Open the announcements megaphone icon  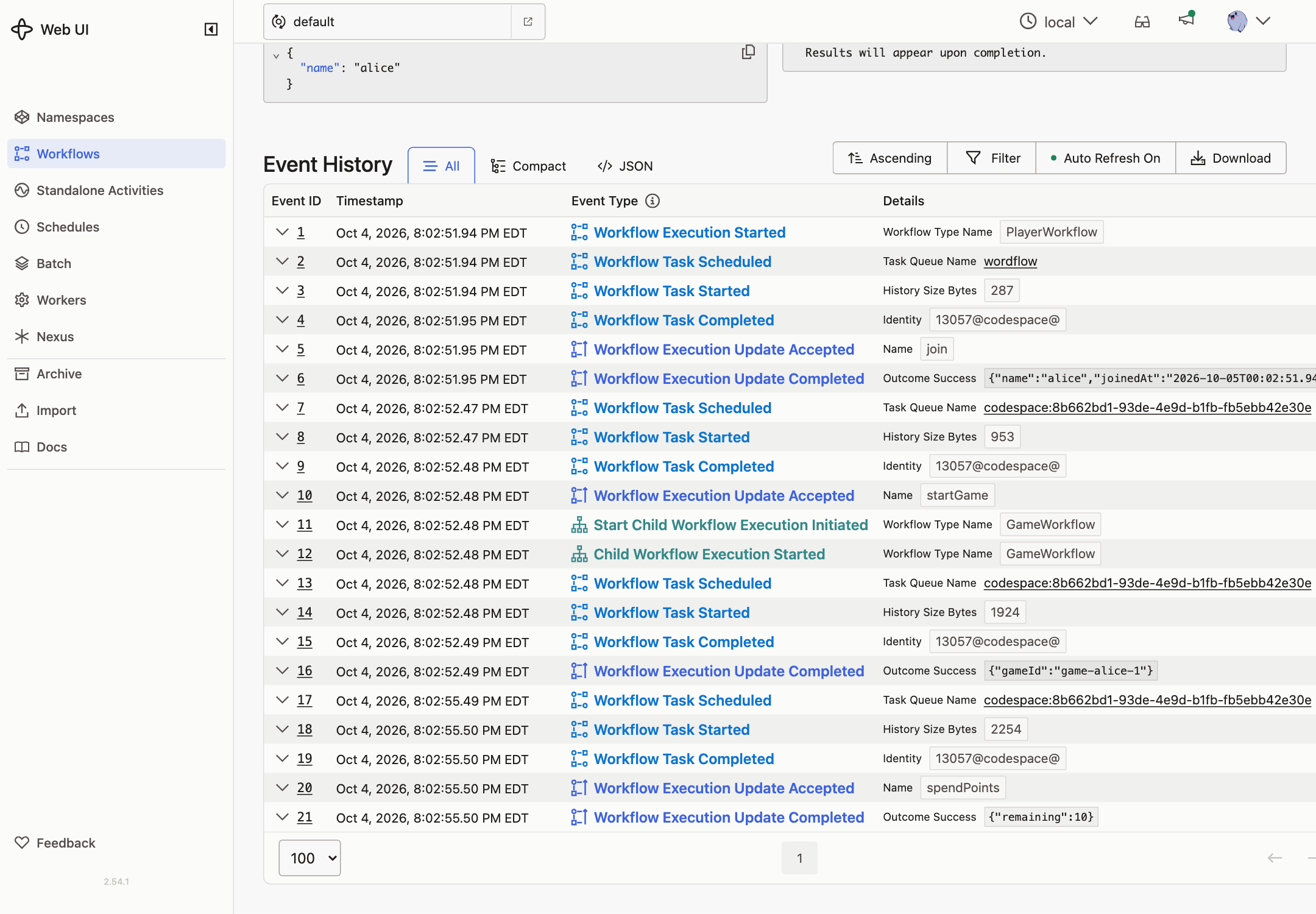coord(1186,19)
